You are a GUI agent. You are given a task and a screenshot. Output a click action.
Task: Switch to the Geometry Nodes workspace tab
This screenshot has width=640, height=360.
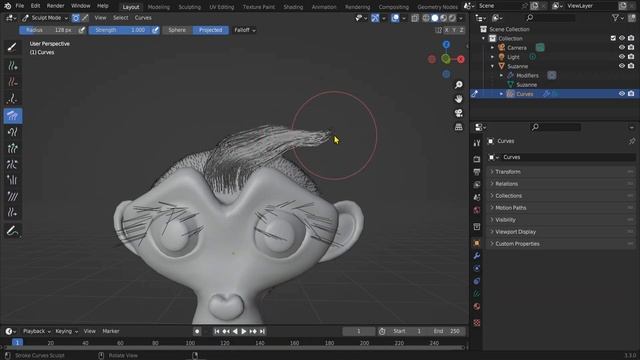437,7
